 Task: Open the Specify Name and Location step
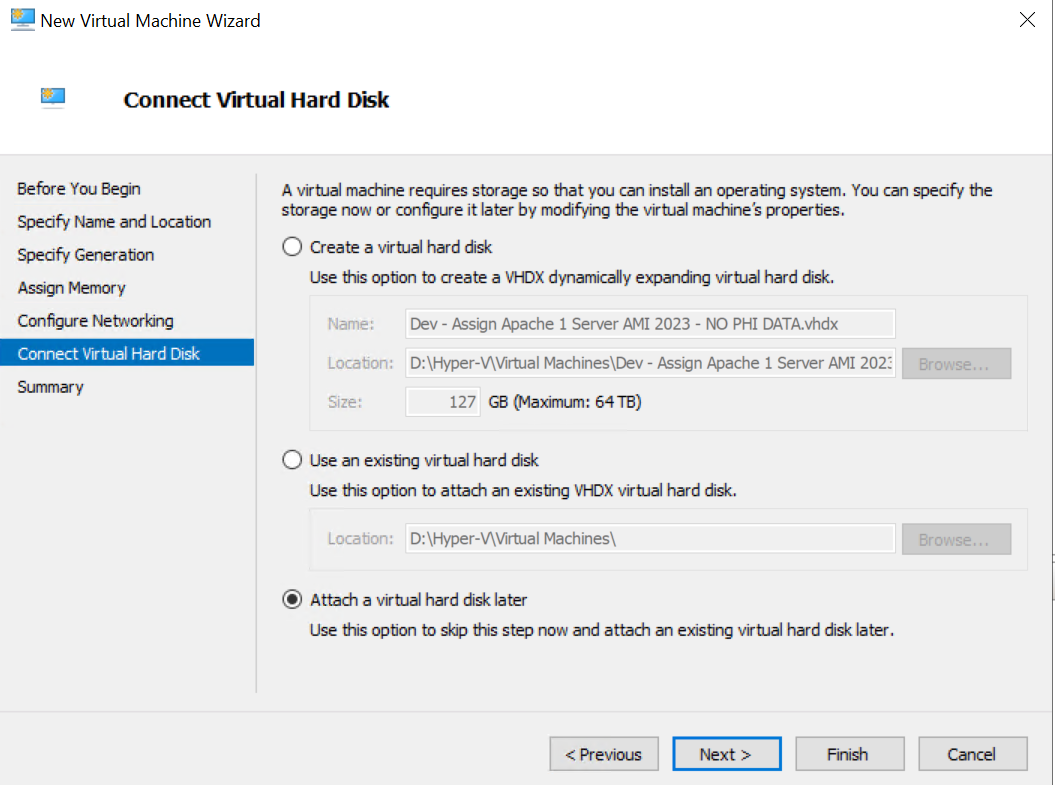point(114,222)
